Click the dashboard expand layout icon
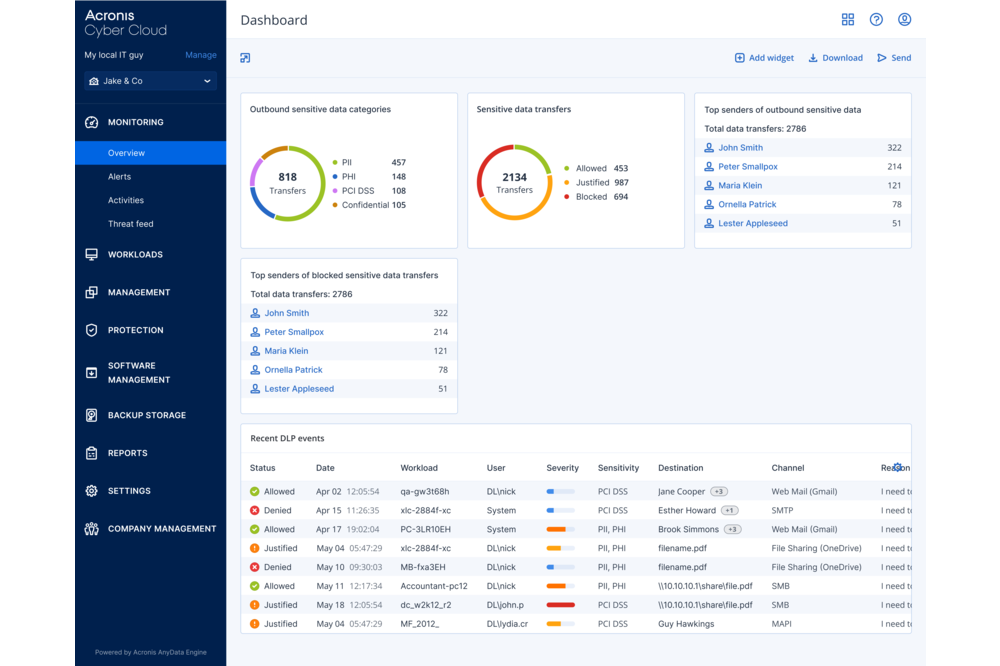1000x666 pixels. point(246,58)
